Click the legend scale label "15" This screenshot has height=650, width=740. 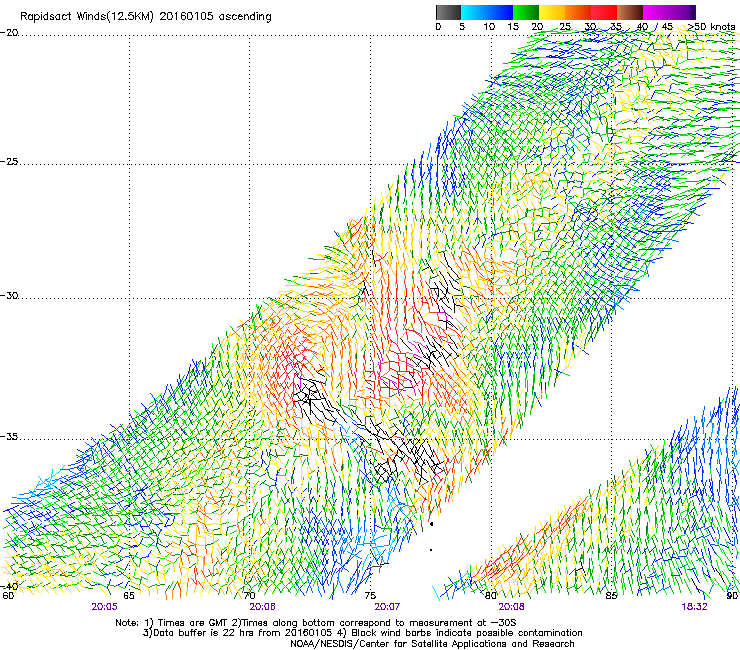(x=513, y=27)
